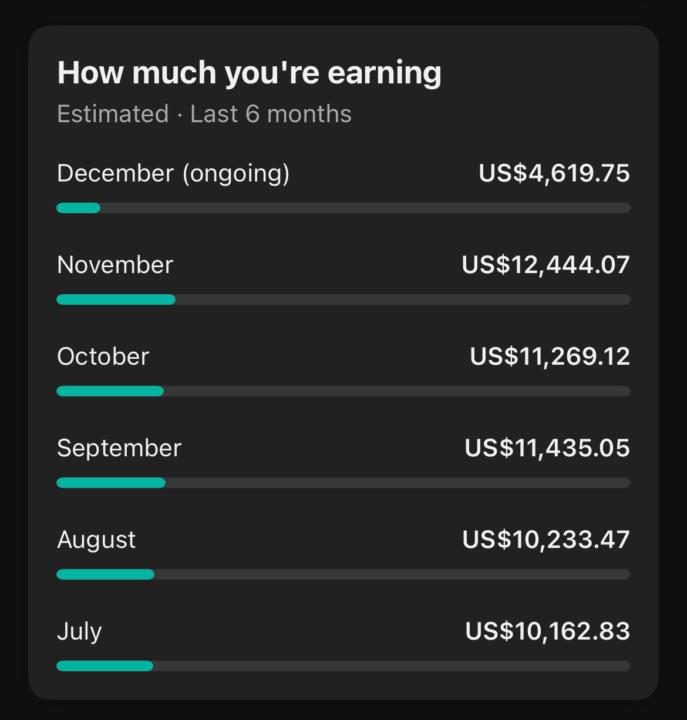
Task: Click the November earnings progress bar
Action: coord(343,299)
